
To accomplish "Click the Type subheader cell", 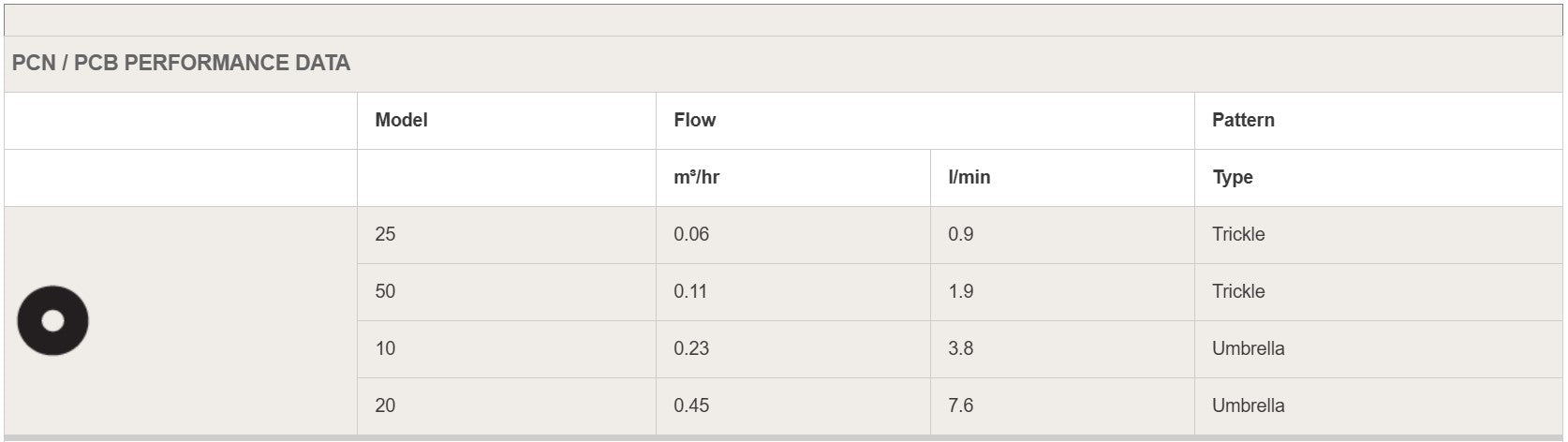I will pos(1232,177).
